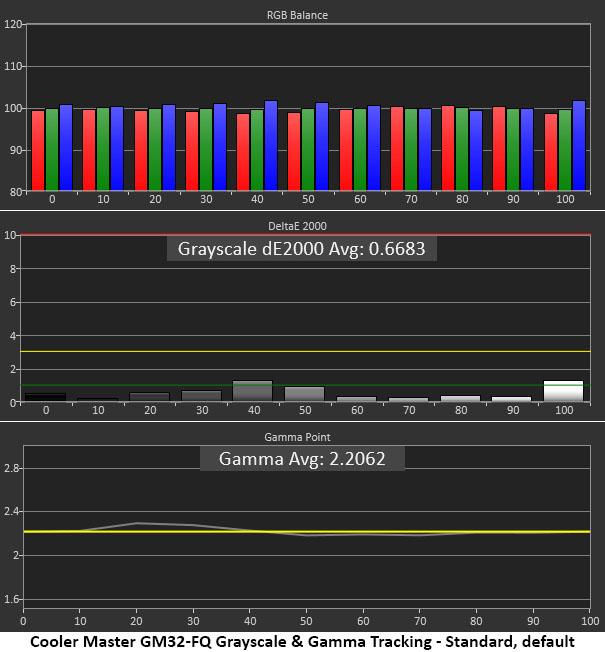Click the red bar at 100 in RGB Balance

tap(551, 152)
